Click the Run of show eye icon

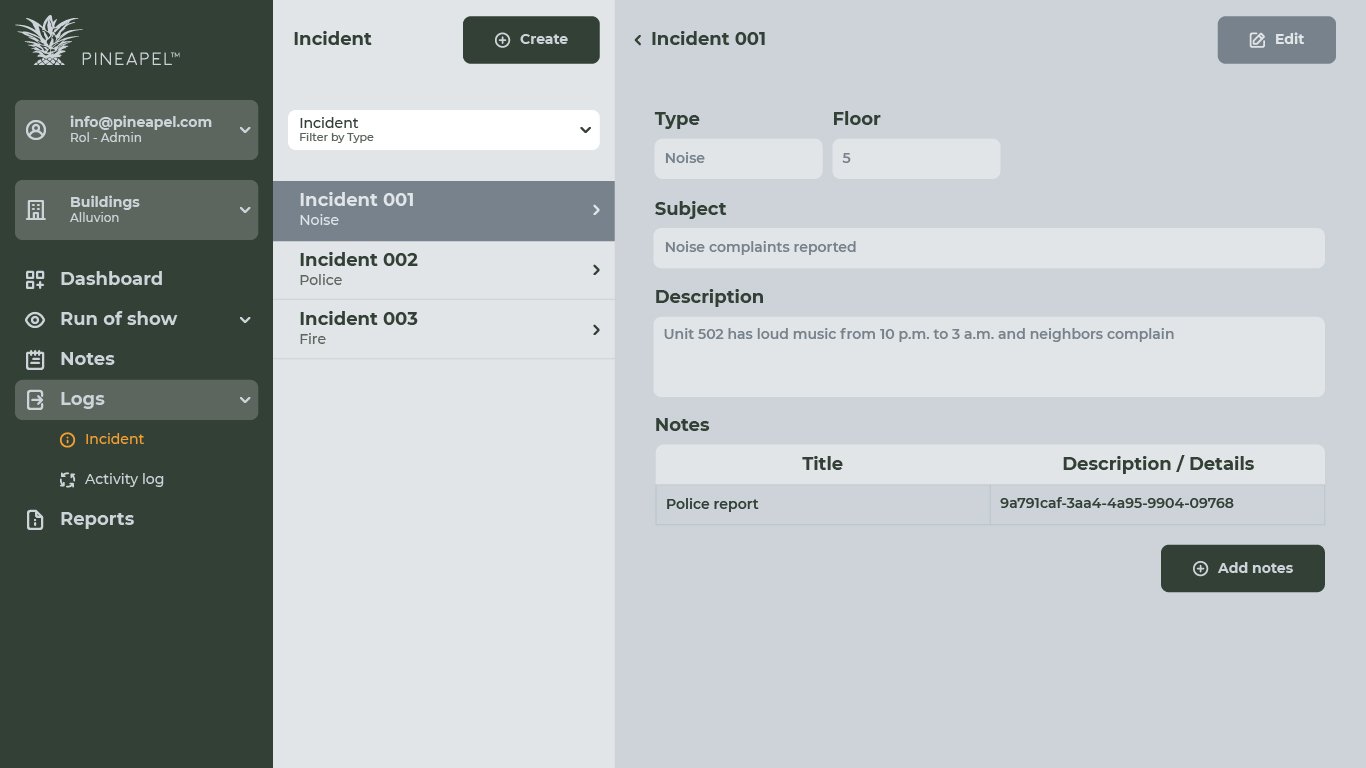pyautogui.click(x=35, y=320)
